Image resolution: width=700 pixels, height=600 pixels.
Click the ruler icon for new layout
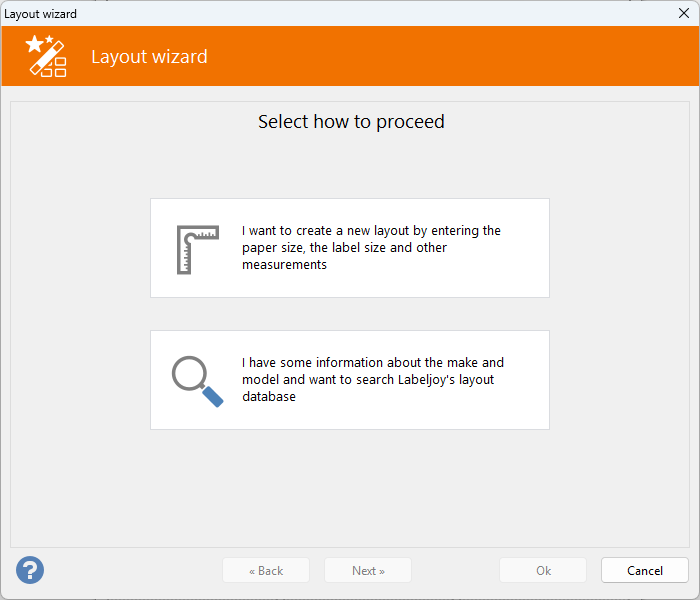click(x=198, y=250)
